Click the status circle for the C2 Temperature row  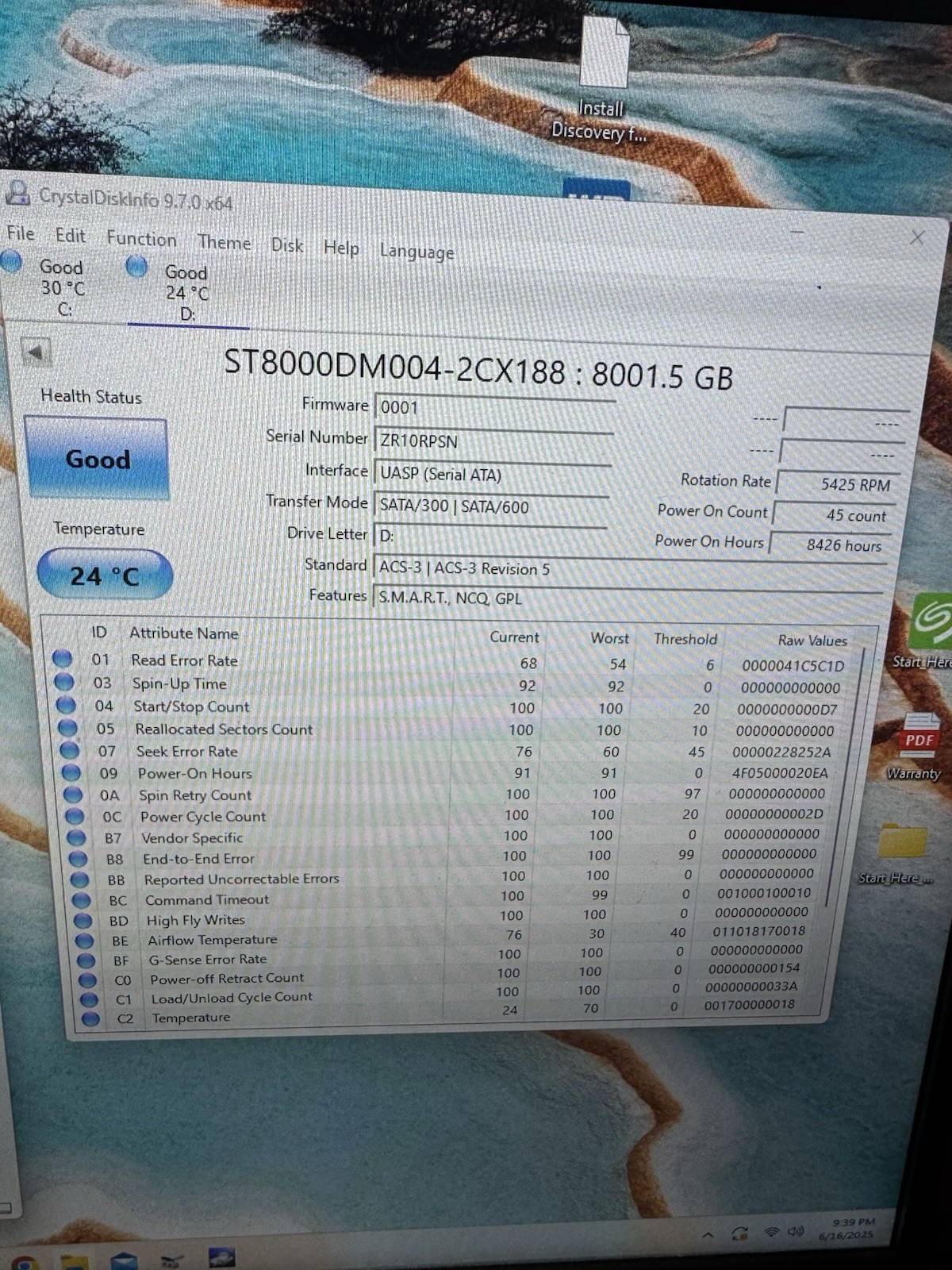(90, 1019)
